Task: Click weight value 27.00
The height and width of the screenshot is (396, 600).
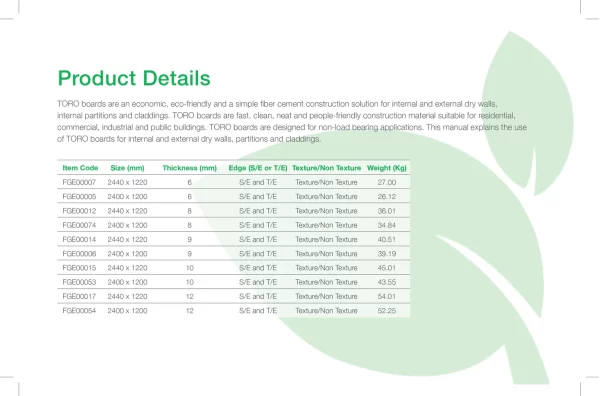Action: 386,182
